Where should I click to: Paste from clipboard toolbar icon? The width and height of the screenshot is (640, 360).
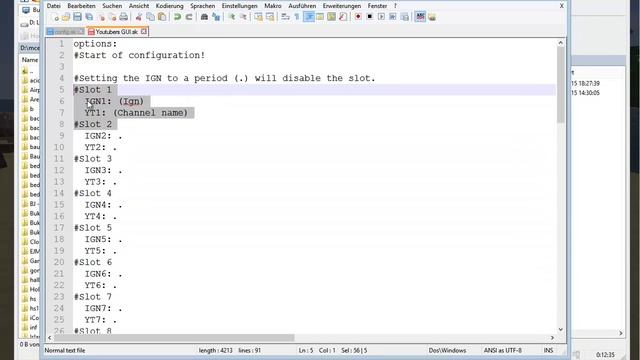point(162,17)
